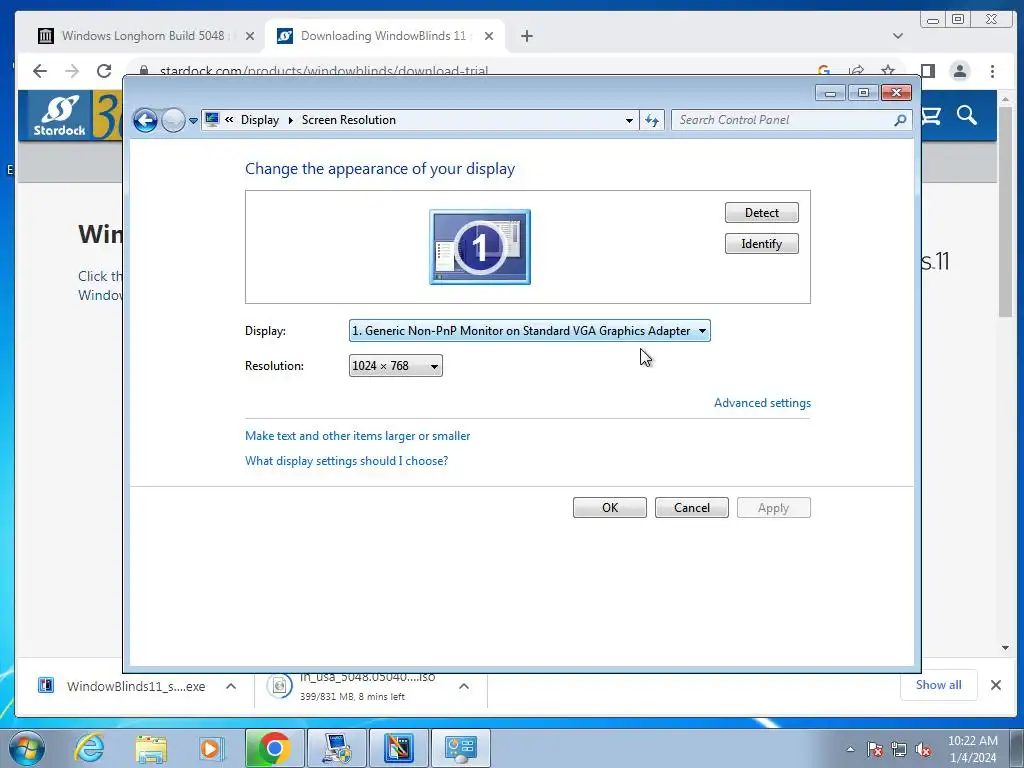Open Chrome tab search chevron
Screen dimensions: 1024x768
click(898, 37)
